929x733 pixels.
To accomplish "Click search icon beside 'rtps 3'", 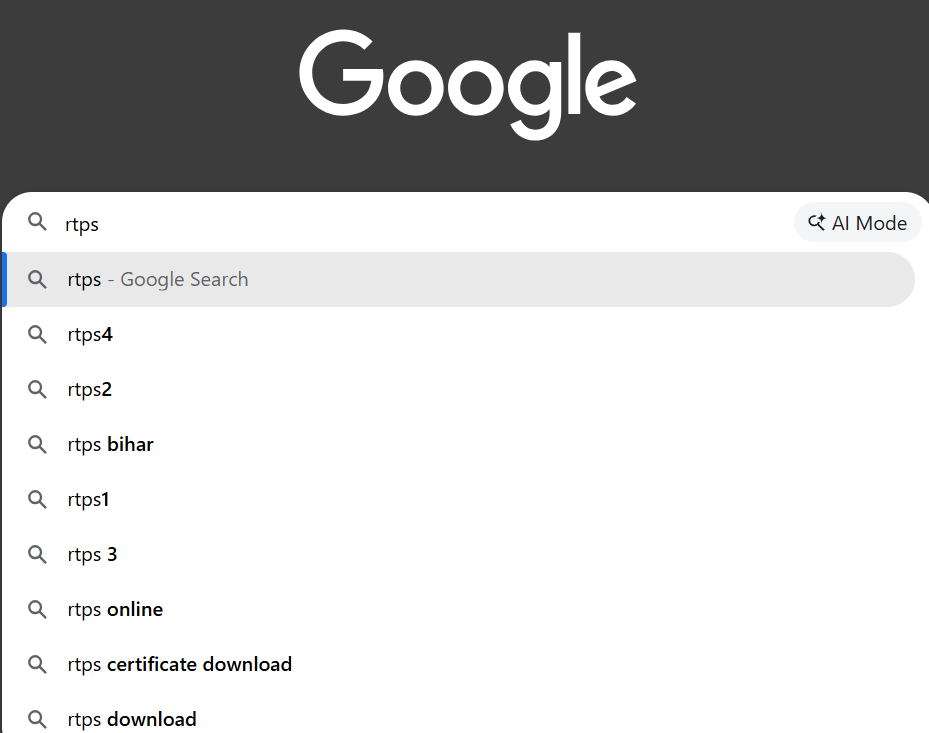I will pyautogui.click(x=37, y=555).
